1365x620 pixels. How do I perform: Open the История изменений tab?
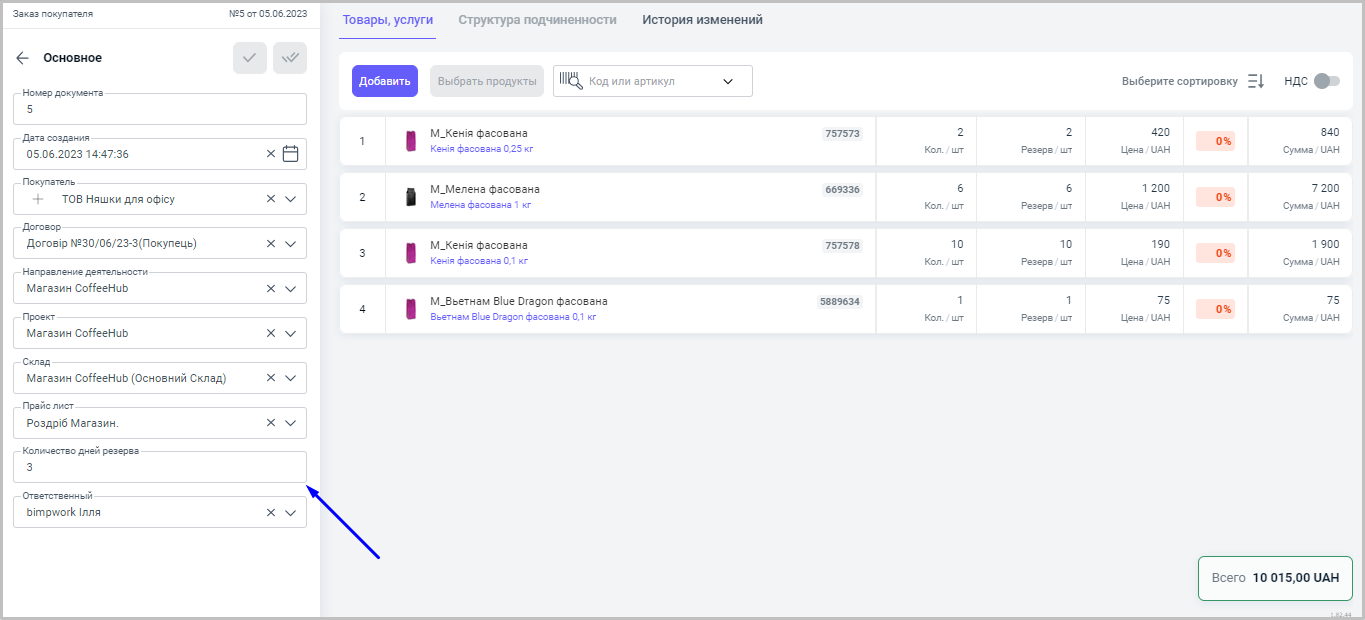pyautogui.click(x=702, y=20)
